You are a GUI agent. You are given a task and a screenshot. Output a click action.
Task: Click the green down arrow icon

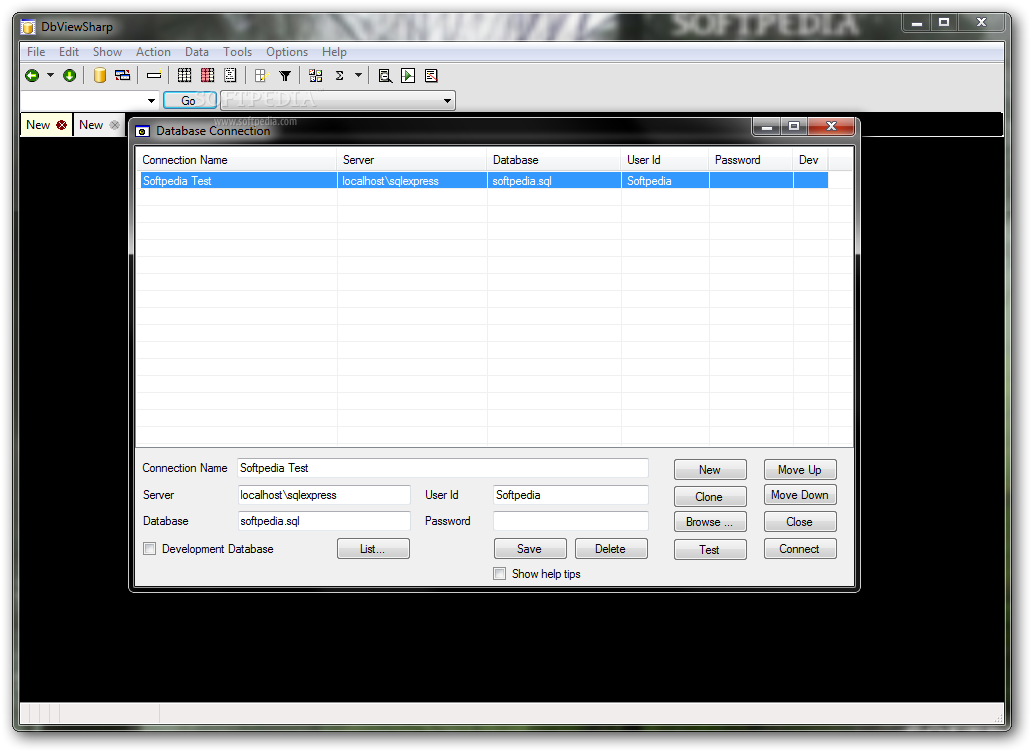[69, 76]
